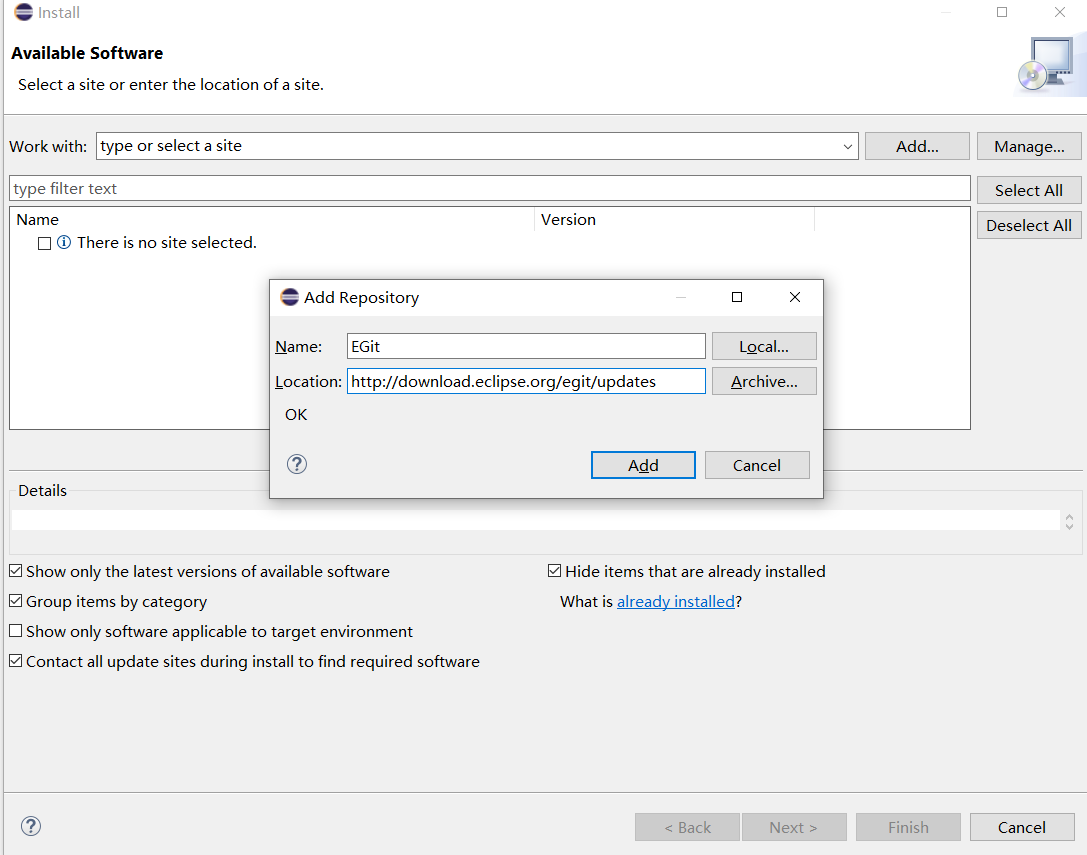Close the Add Repository dialog
Image resolution: width=1087 pixels, height=855 pixels.
(x=794, y=297)
